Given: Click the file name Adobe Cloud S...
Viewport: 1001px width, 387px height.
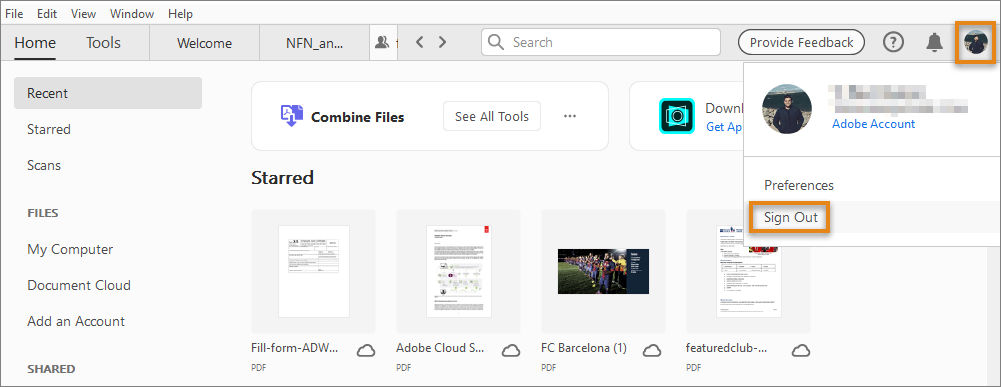Looking at the screenshot, I should tap(440, 349).
